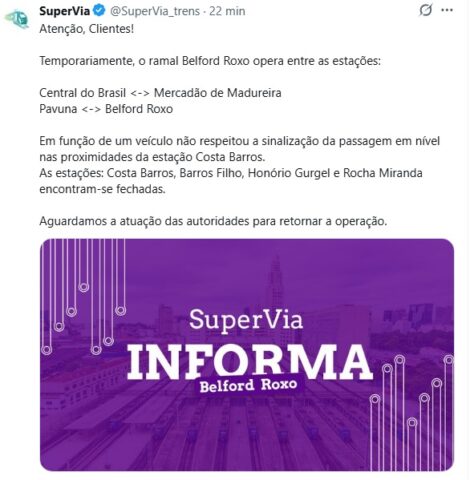The height and width of the screenshot is (480, 474).
Task: Click the sentence starting 'Temporariamente, o ramal'
Action: 210,61
